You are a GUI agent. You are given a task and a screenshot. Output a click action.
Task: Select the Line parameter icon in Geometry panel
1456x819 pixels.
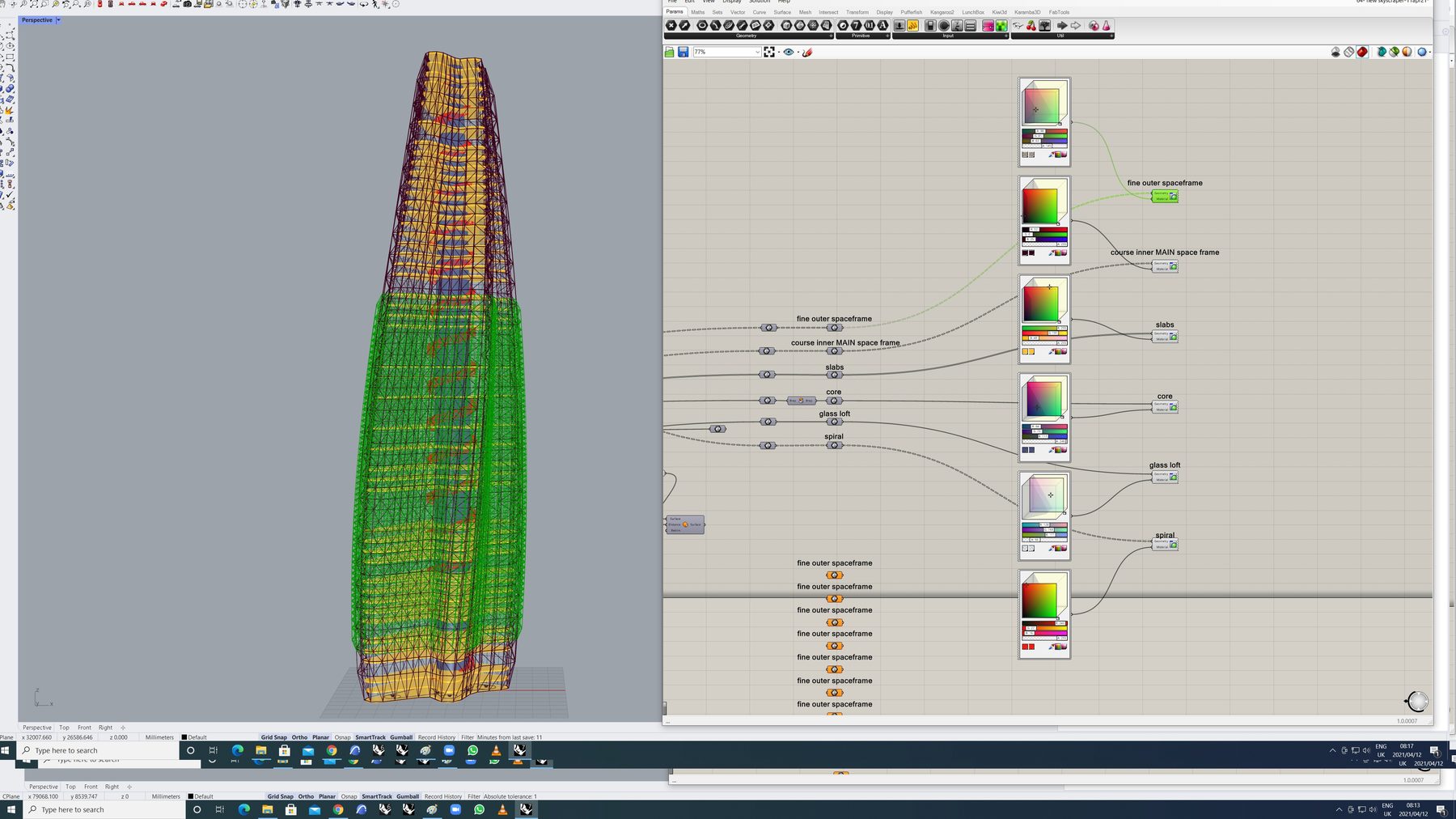pos(742,26)
